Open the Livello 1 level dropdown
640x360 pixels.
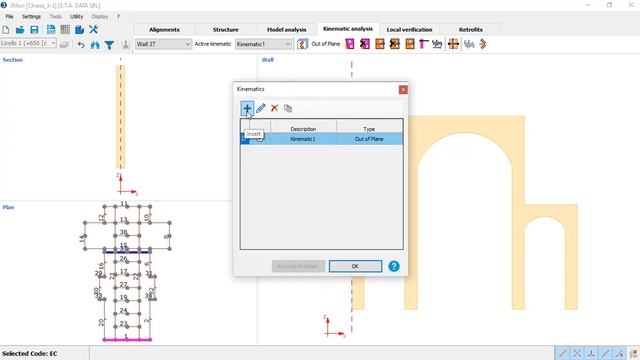(28, 43)
